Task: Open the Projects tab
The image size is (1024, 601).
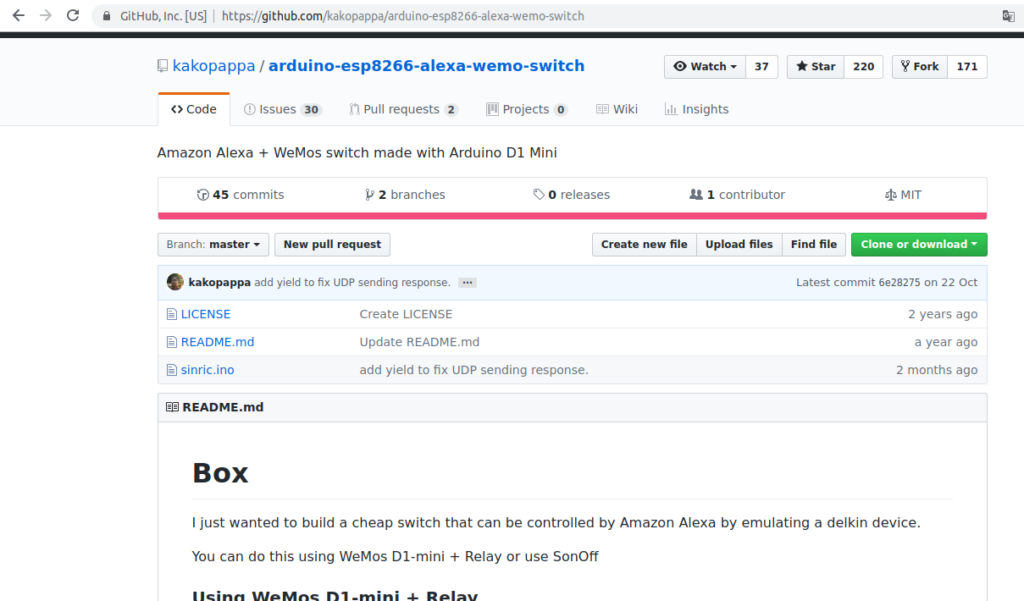Action: (x=526, y=109)
